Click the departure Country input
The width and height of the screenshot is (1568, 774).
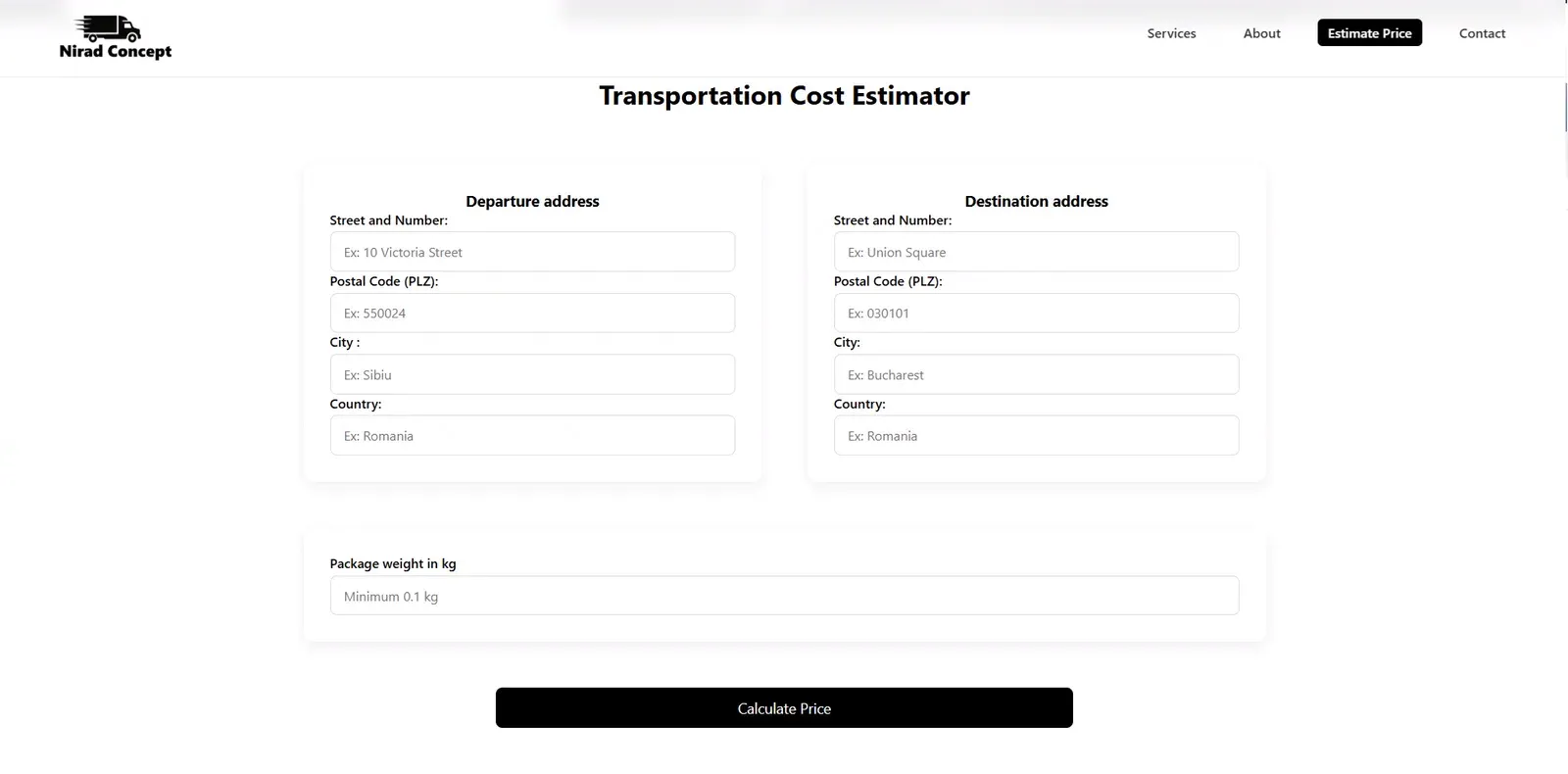pyautogui.click(x=532, y=436)
